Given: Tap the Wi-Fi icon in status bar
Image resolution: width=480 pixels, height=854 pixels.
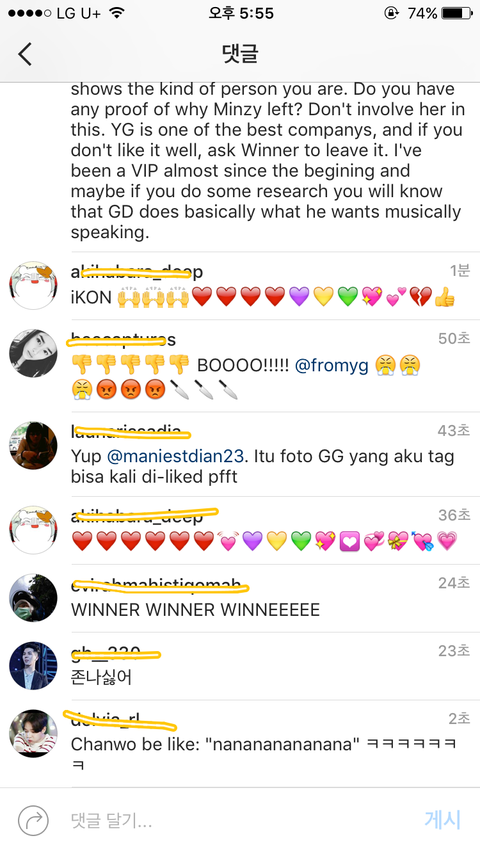Looking at the screenshot, I should click(x=116, y=13).
